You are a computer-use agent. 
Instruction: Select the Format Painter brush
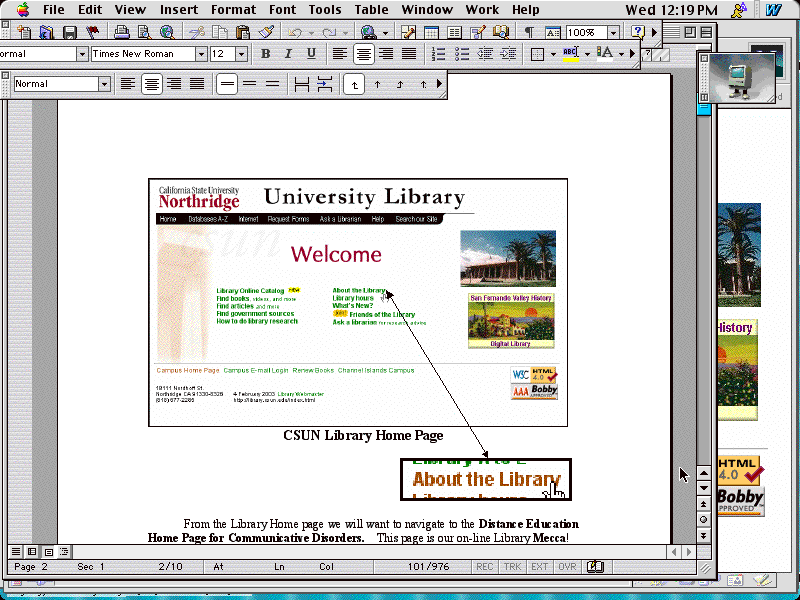265,32
